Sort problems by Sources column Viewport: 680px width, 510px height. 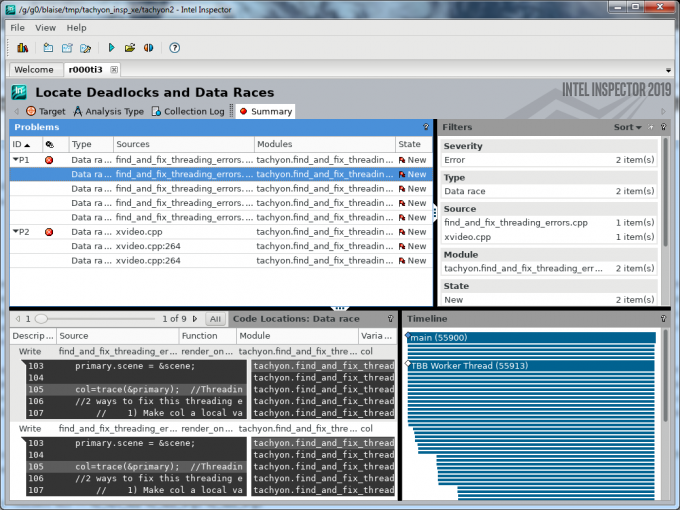tap(183, 144)
